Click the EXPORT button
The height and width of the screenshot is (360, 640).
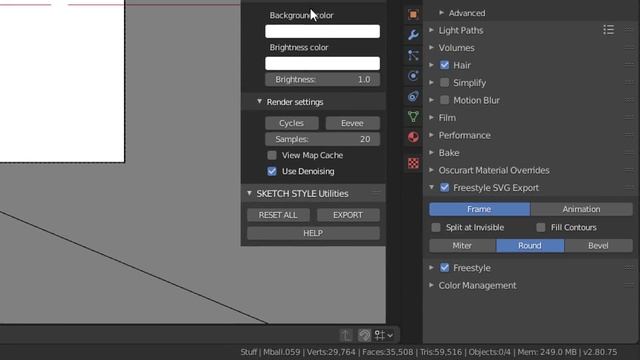(x=348, y=215)
